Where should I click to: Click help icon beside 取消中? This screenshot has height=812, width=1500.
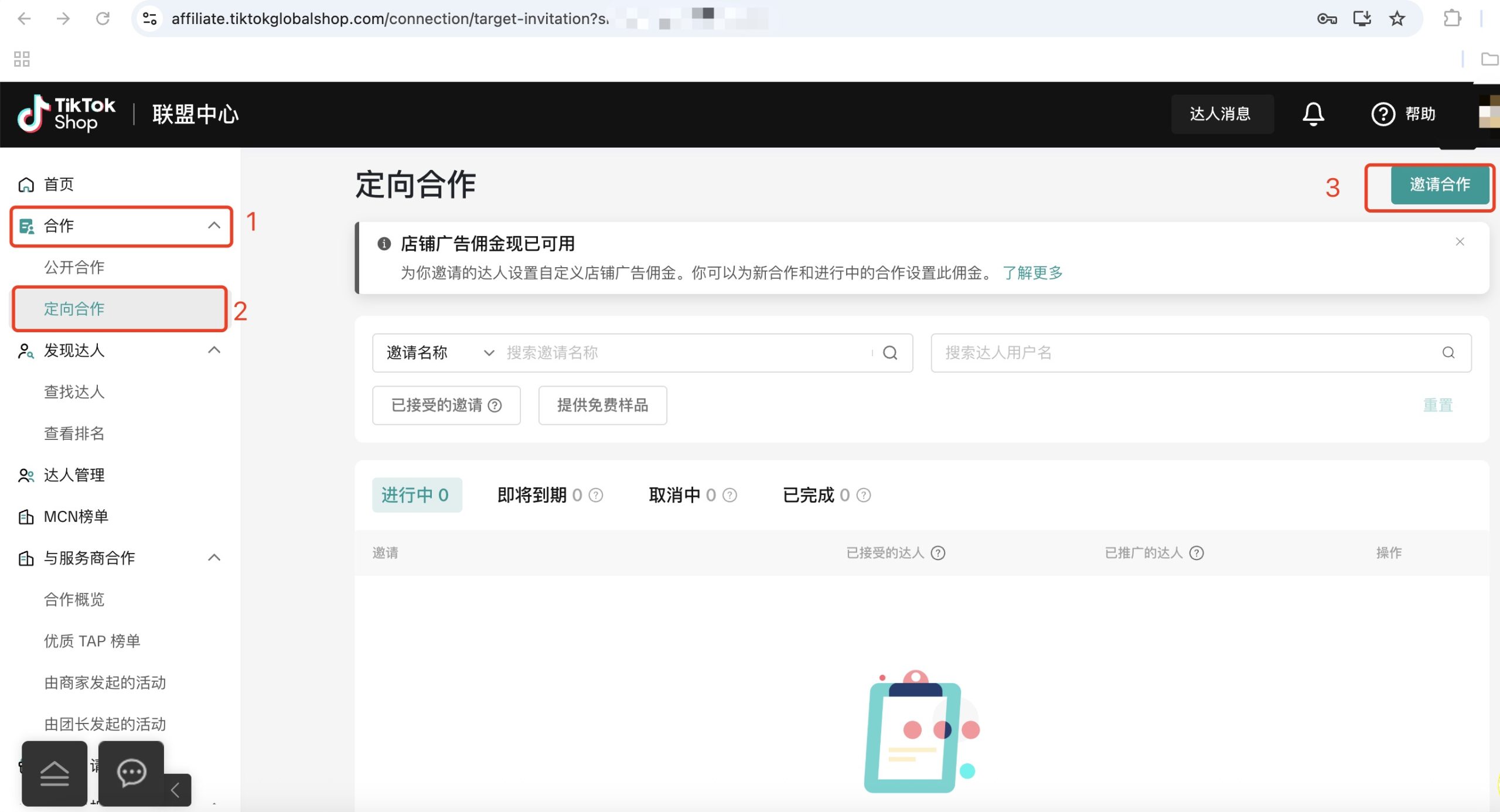729,496
